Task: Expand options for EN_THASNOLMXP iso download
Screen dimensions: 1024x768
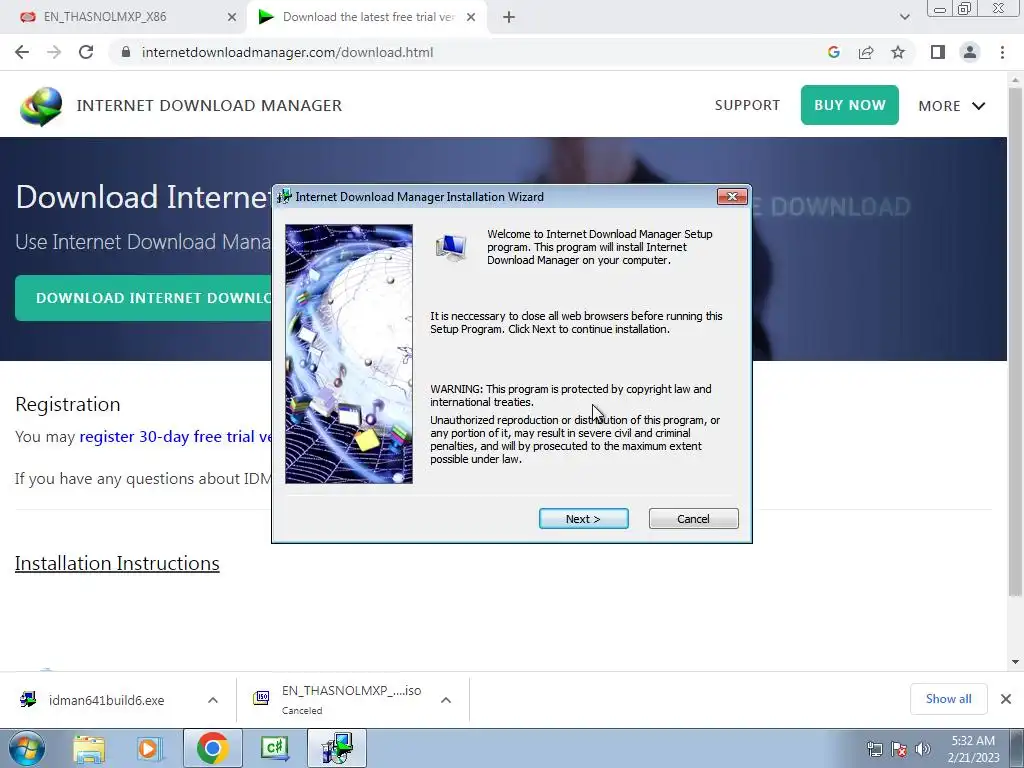Action: pos(446,700)
